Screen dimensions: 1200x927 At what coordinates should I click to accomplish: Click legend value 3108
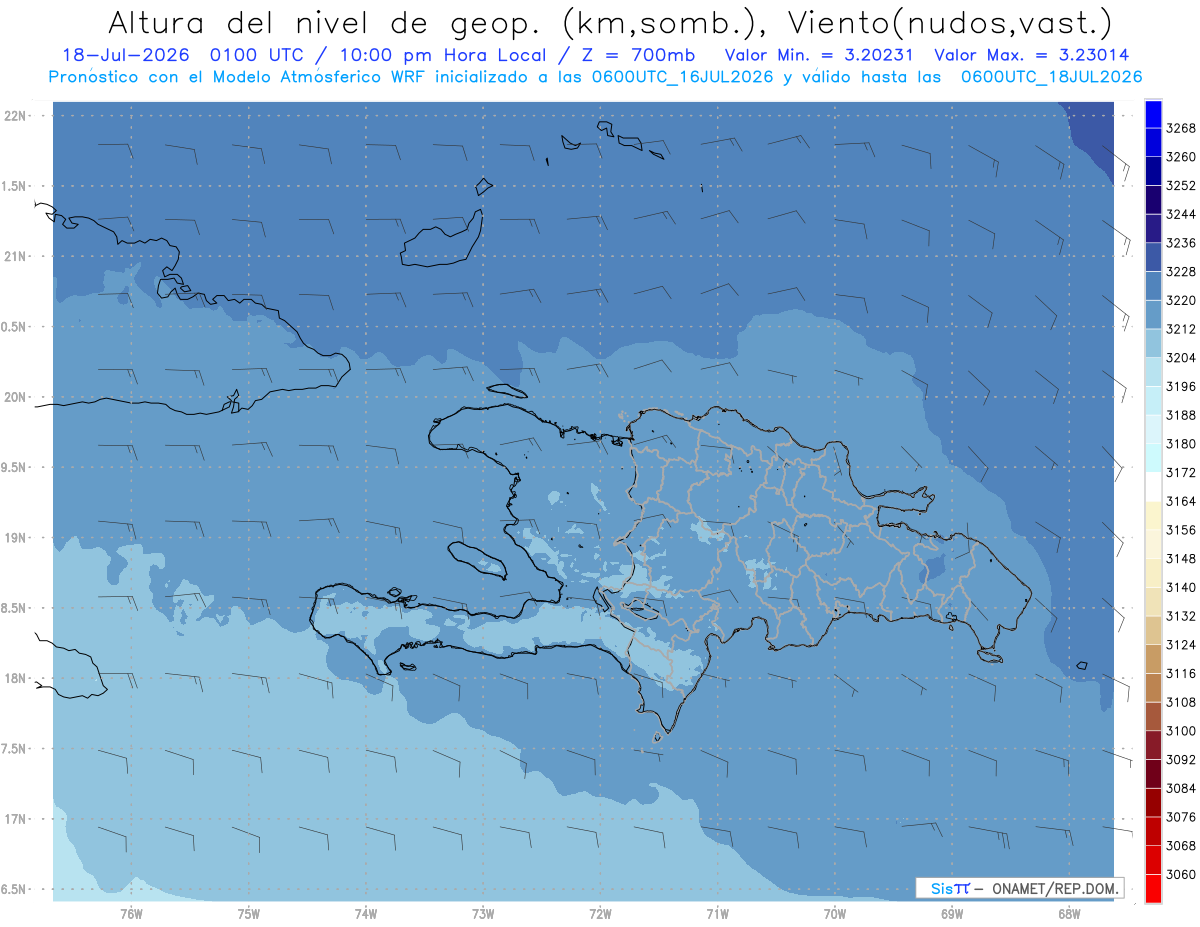tap(1180, 702)
